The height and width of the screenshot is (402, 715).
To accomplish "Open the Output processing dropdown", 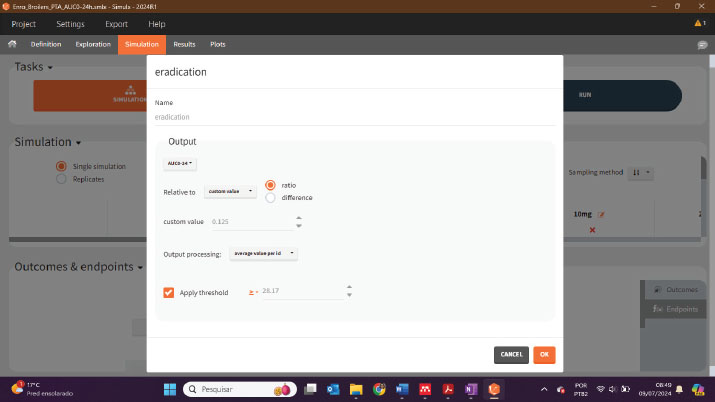I will (264, 254).
